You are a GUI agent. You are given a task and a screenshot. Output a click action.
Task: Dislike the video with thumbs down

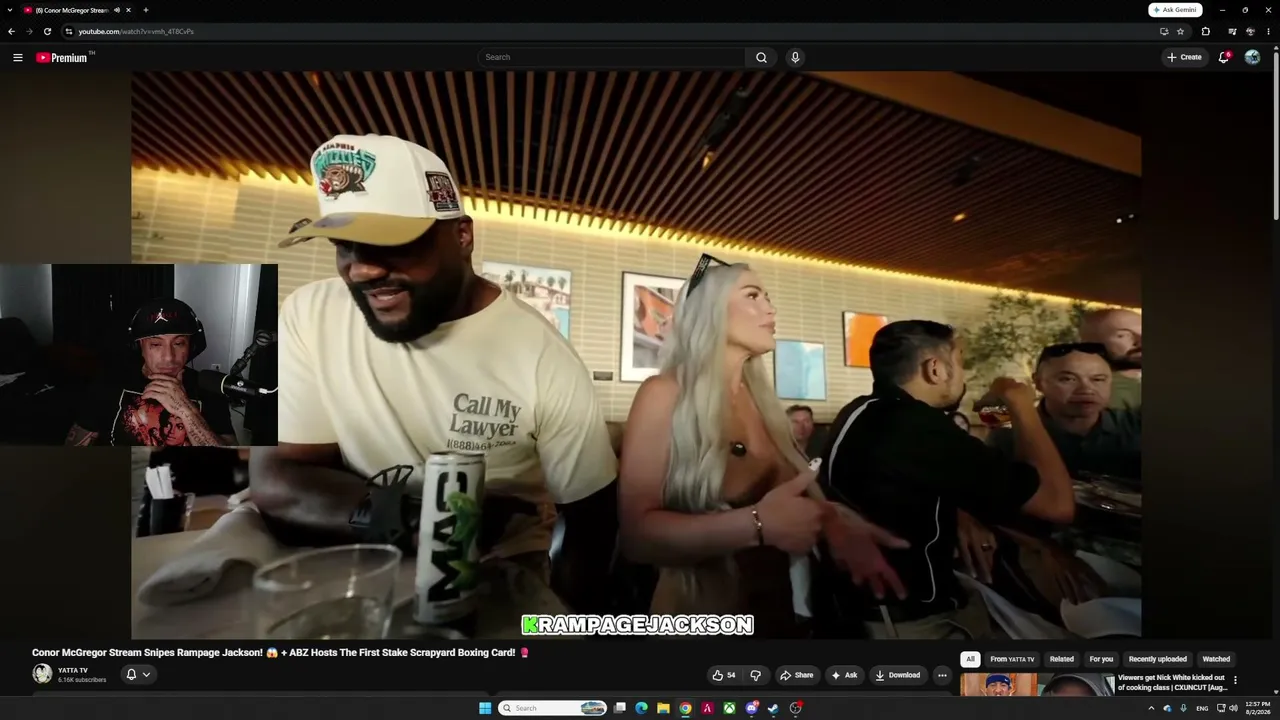(755, 675)
